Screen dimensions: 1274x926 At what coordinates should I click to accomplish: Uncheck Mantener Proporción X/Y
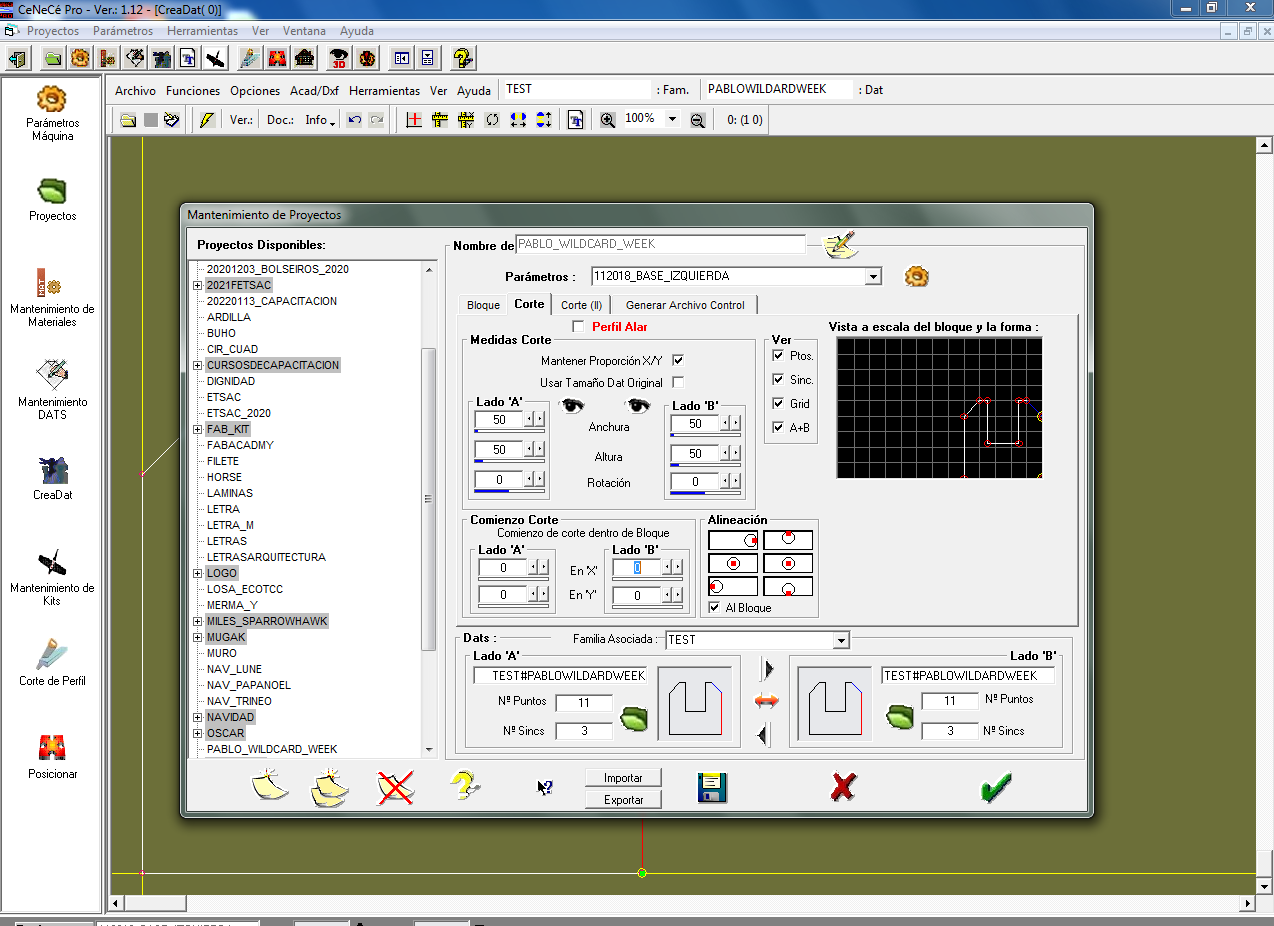point(678,360)
